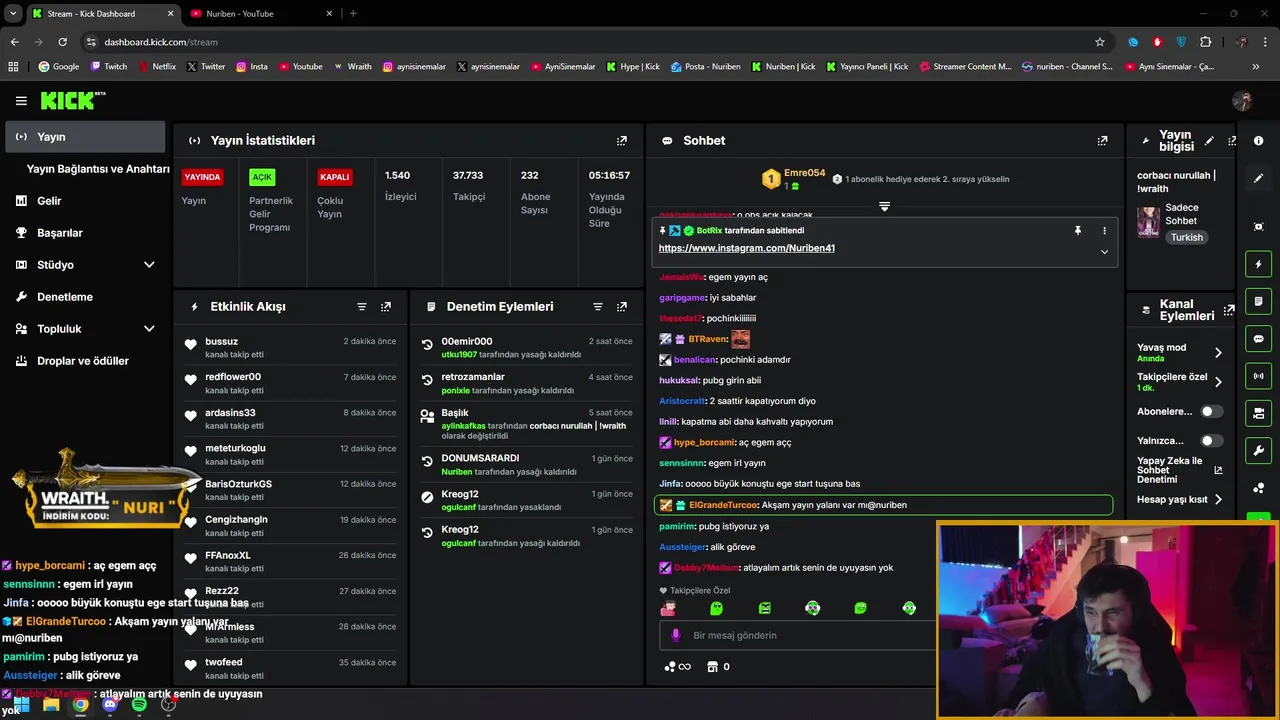This screenshot has height=720, width=1280.
Task: Open Takipçilere özel duration options
Action: pos(1180,381)
